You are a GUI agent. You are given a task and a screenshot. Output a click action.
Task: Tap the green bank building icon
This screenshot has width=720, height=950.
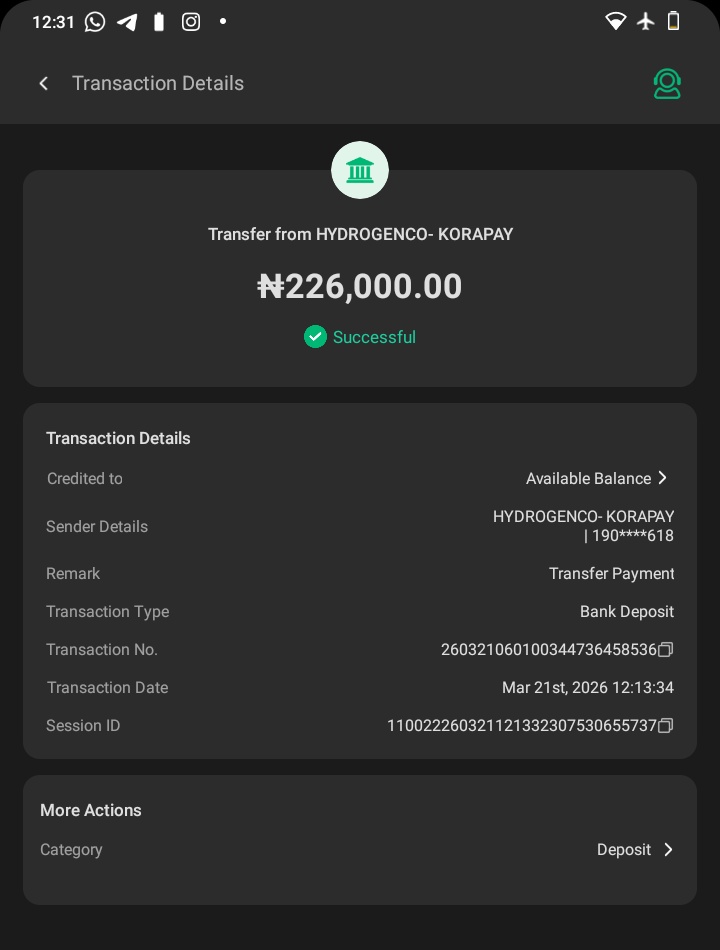[360, 171]
